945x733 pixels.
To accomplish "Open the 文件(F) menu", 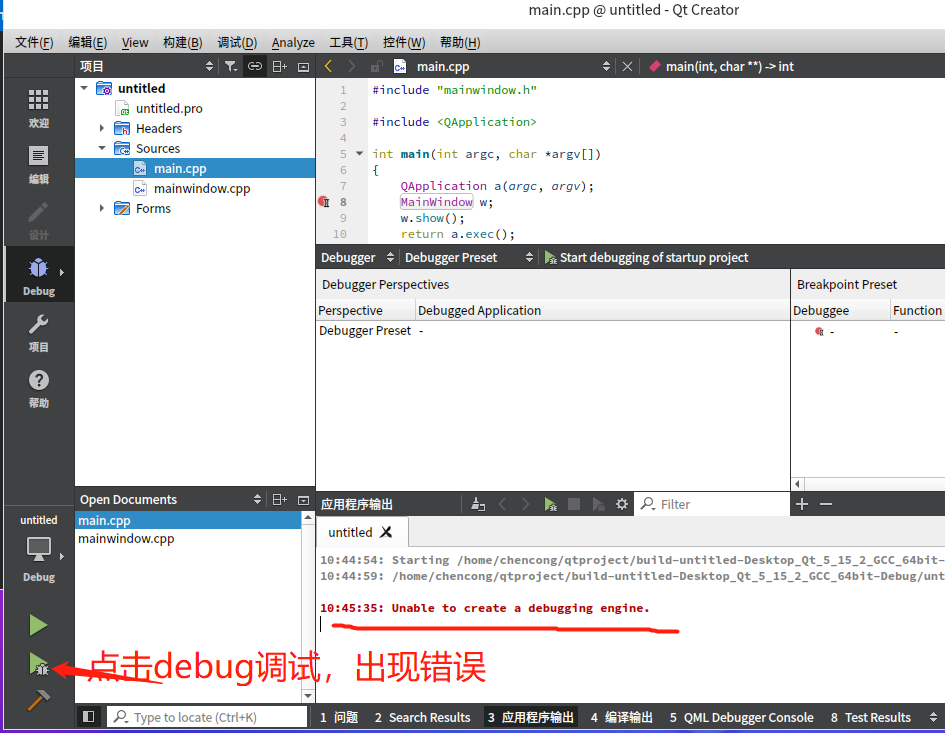I will pyautogui.click(x=34, y=42).
